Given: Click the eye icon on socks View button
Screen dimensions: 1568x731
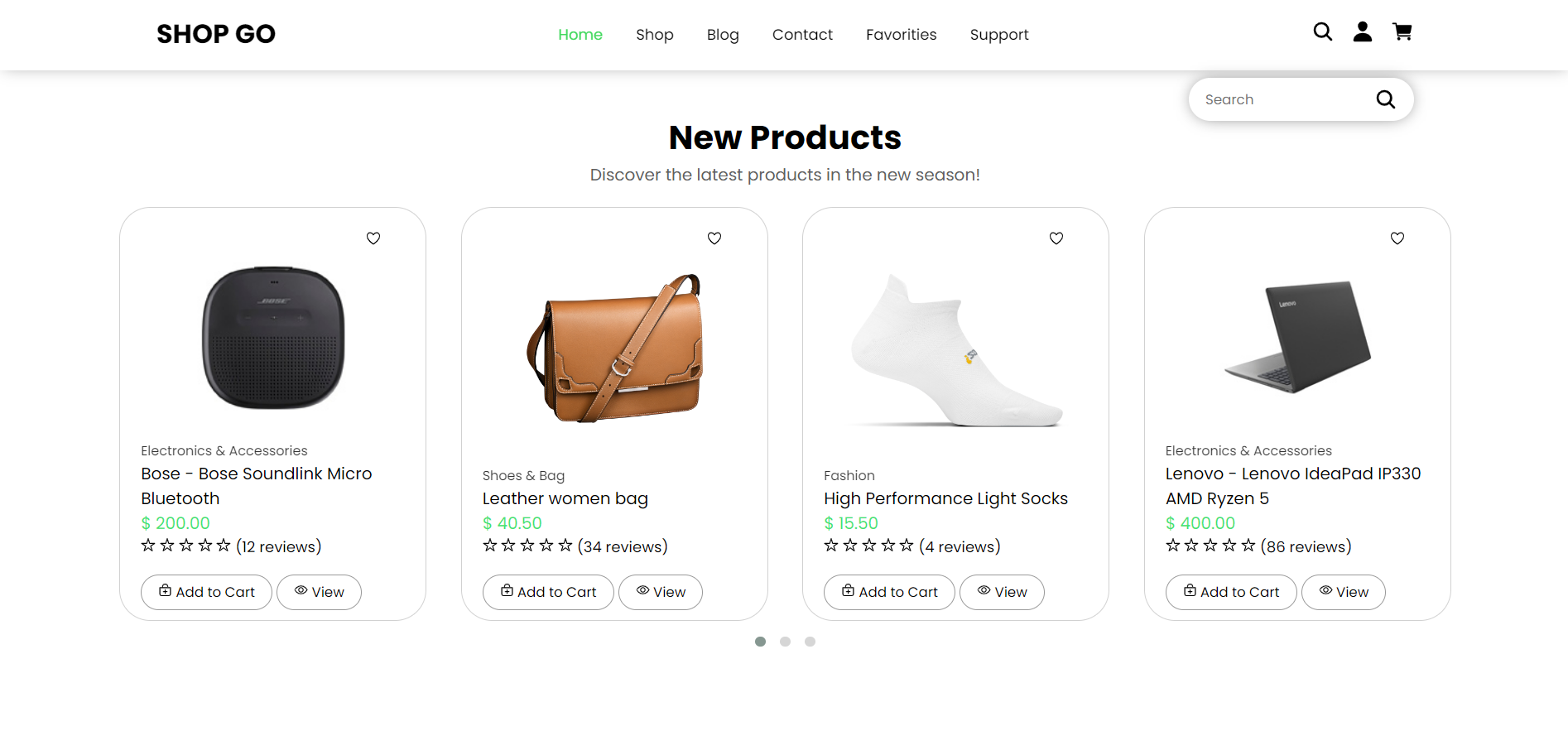Looking at the screenshot, I should 983,591.
